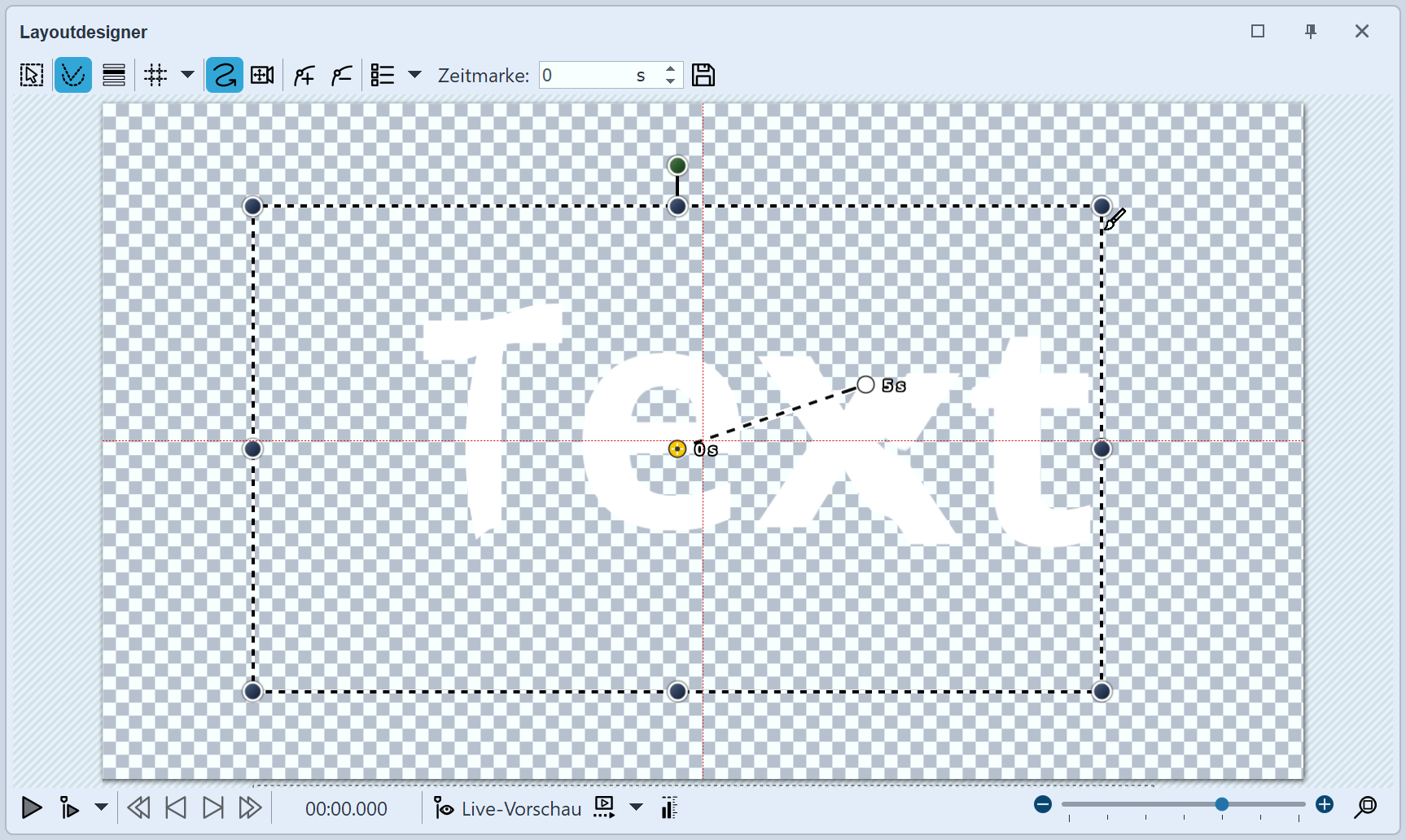
Task: Toggle the motion path mode button
Action: [224, 76]
